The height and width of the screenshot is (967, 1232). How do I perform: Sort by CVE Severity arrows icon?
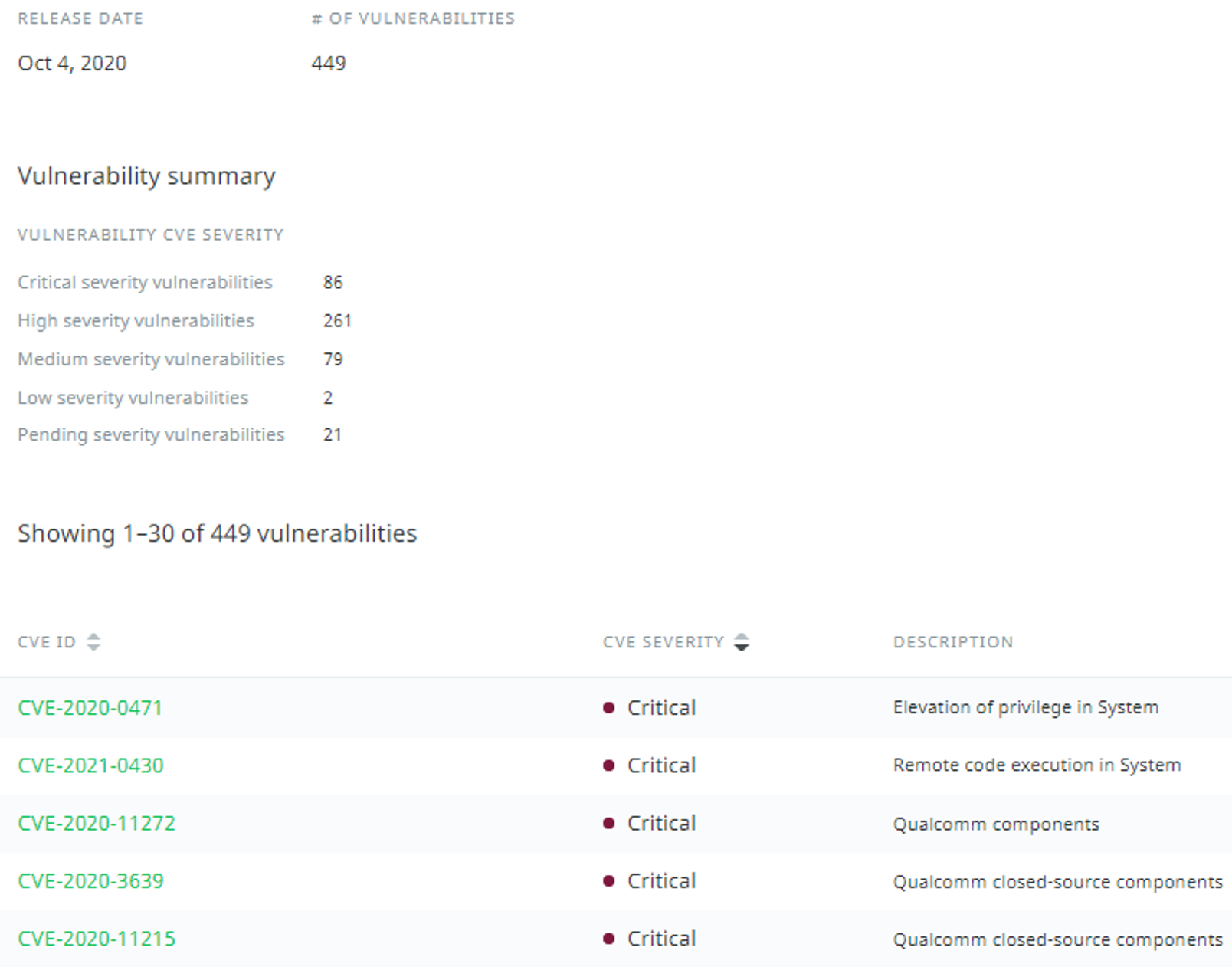pyautogui.click(x=741, y=642)
